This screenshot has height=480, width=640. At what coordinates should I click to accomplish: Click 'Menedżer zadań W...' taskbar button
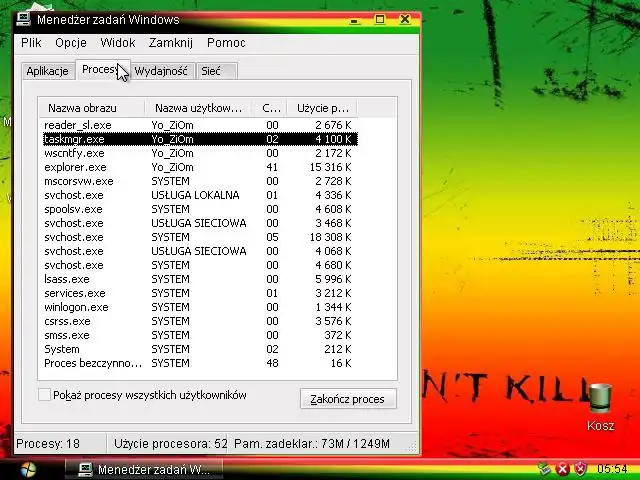(x=144, y=469)
